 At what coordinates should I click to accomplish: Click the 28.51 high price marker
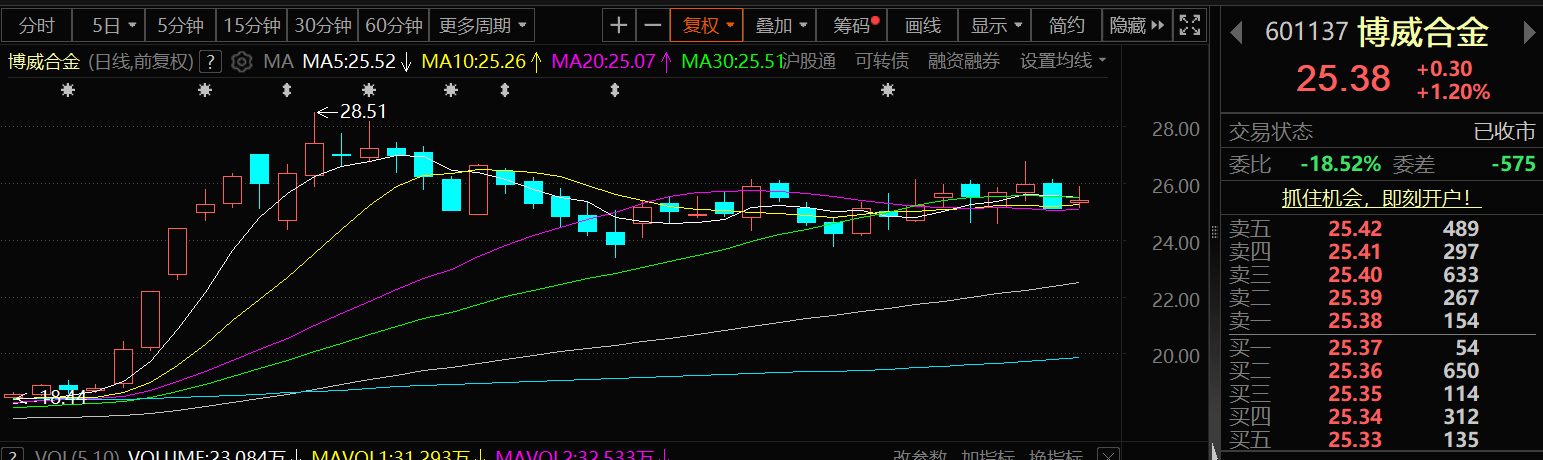pyautogui.click(x=362, y=111)
